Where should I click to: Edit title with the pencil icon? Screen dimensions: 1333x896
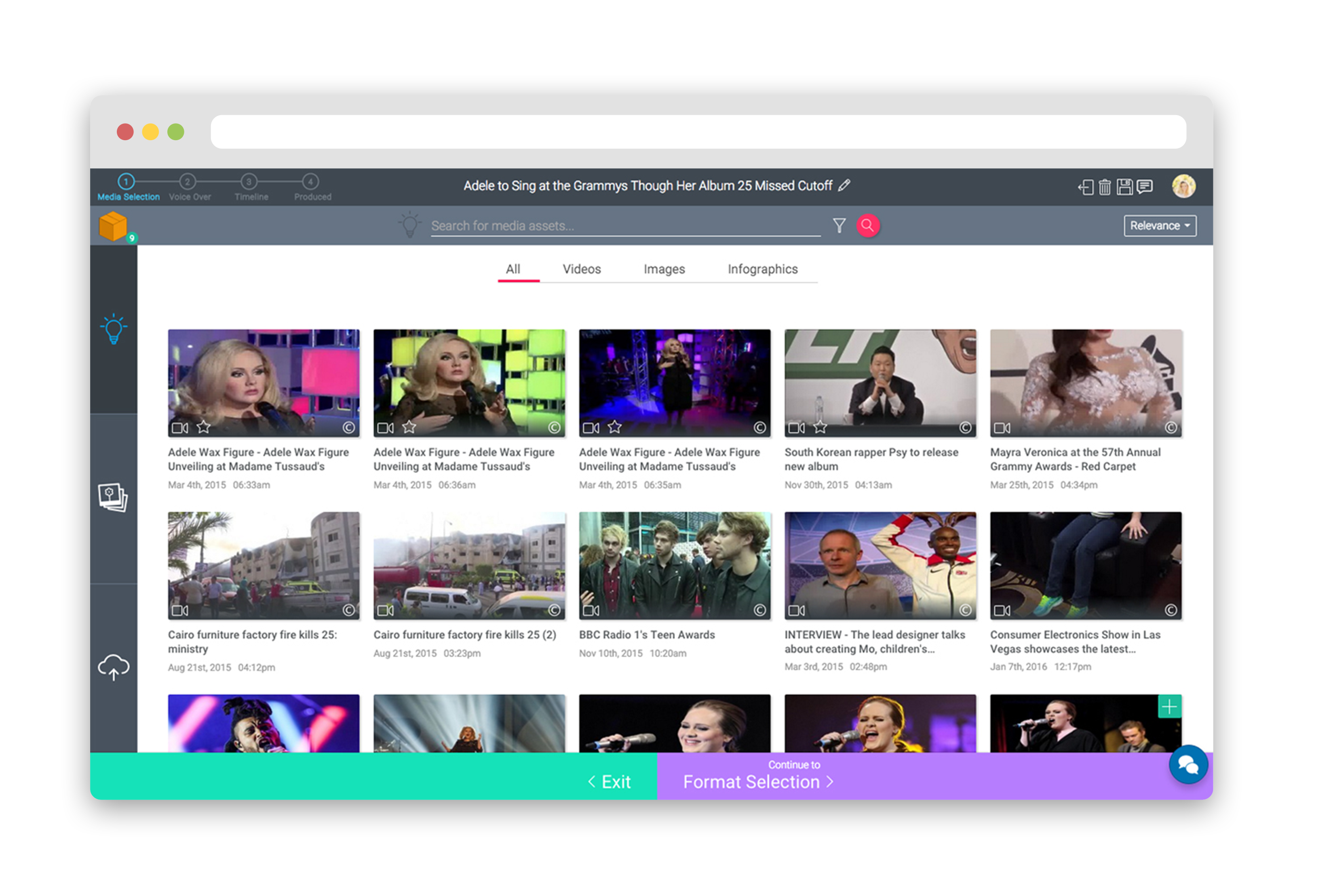click(844, 185)
